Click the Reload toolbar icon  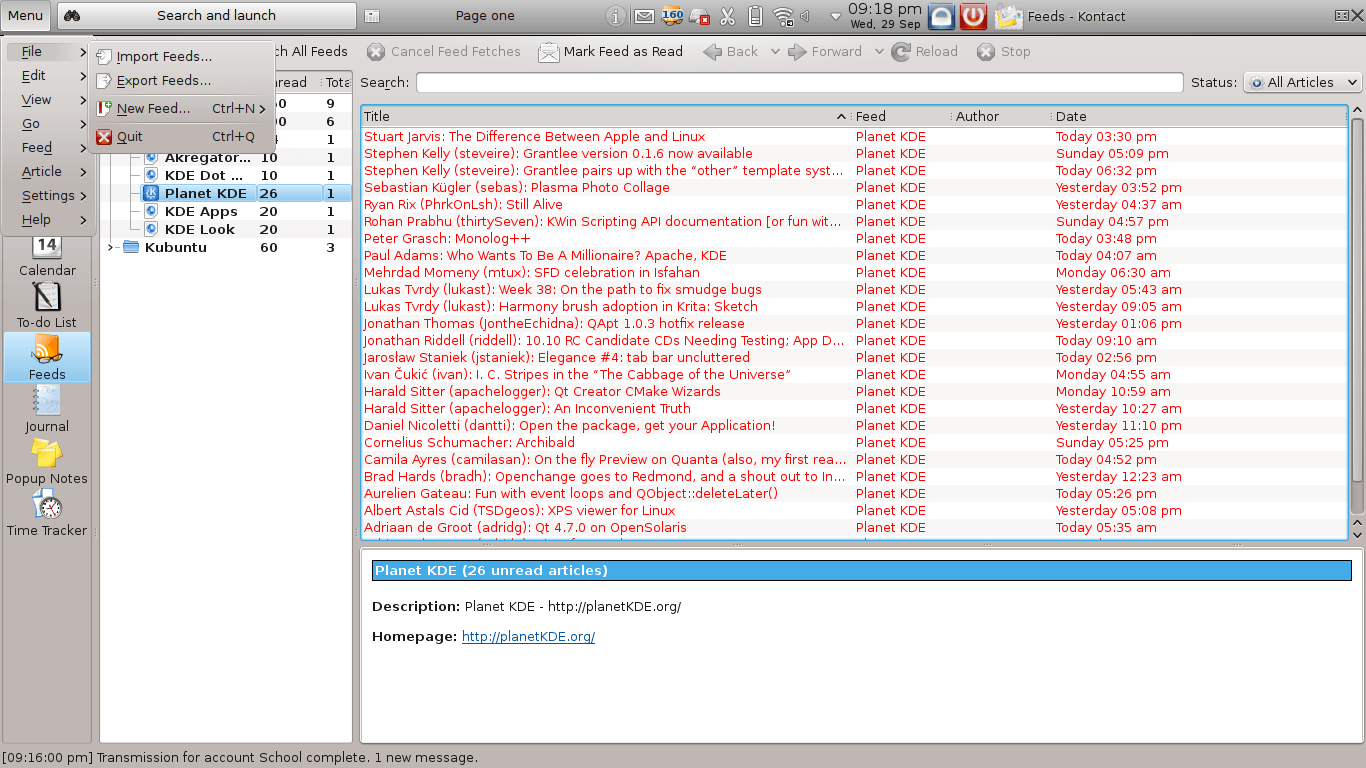pyautogui.click(x=901, y=52)
